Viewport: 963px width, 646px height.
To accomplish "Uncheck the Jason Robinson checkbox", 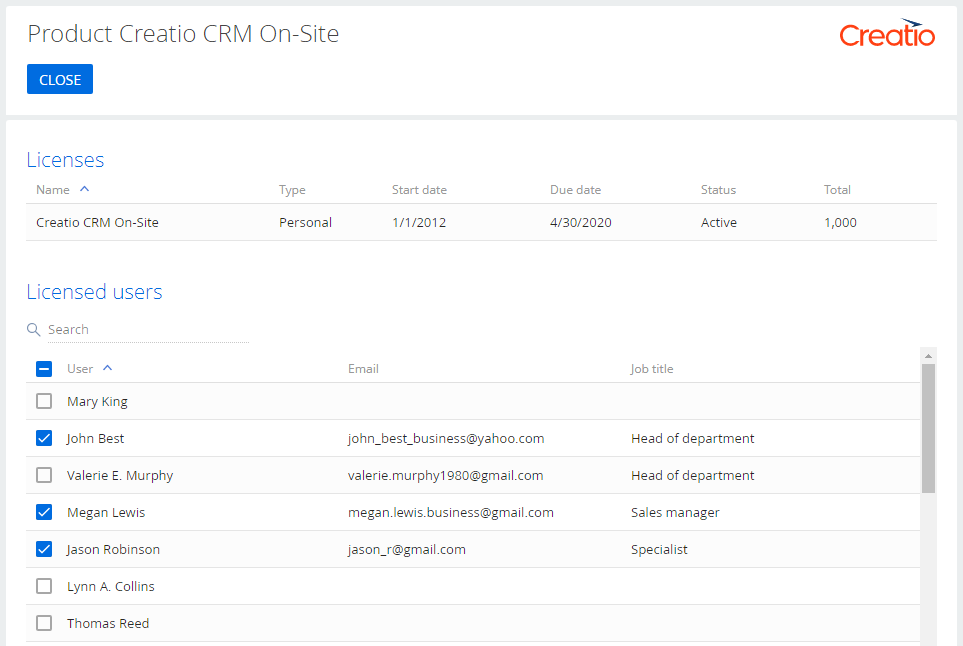I will [x=44, y=548].
